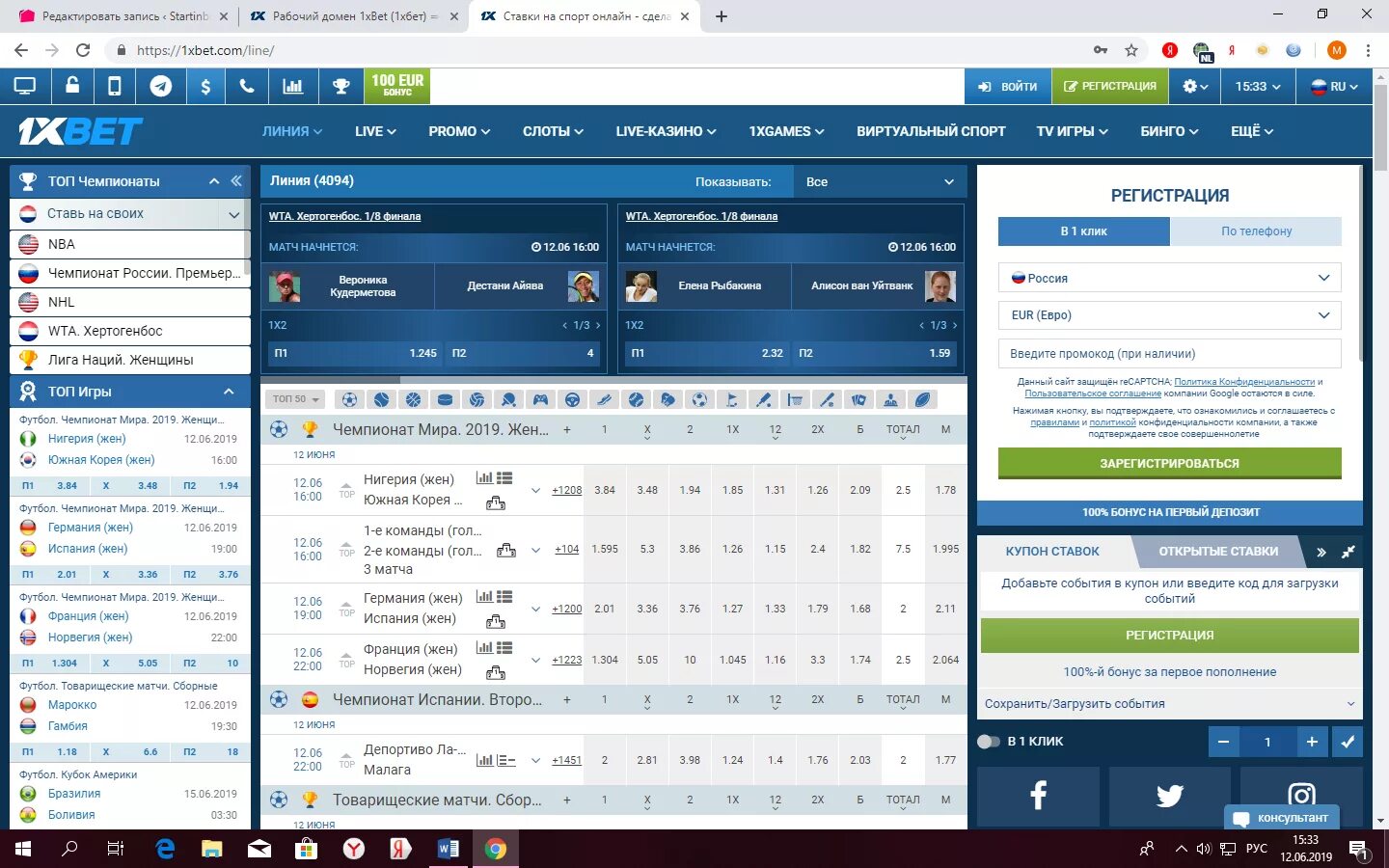
Task: Open the mobile apps phone icon
Action: coord(115,86)
